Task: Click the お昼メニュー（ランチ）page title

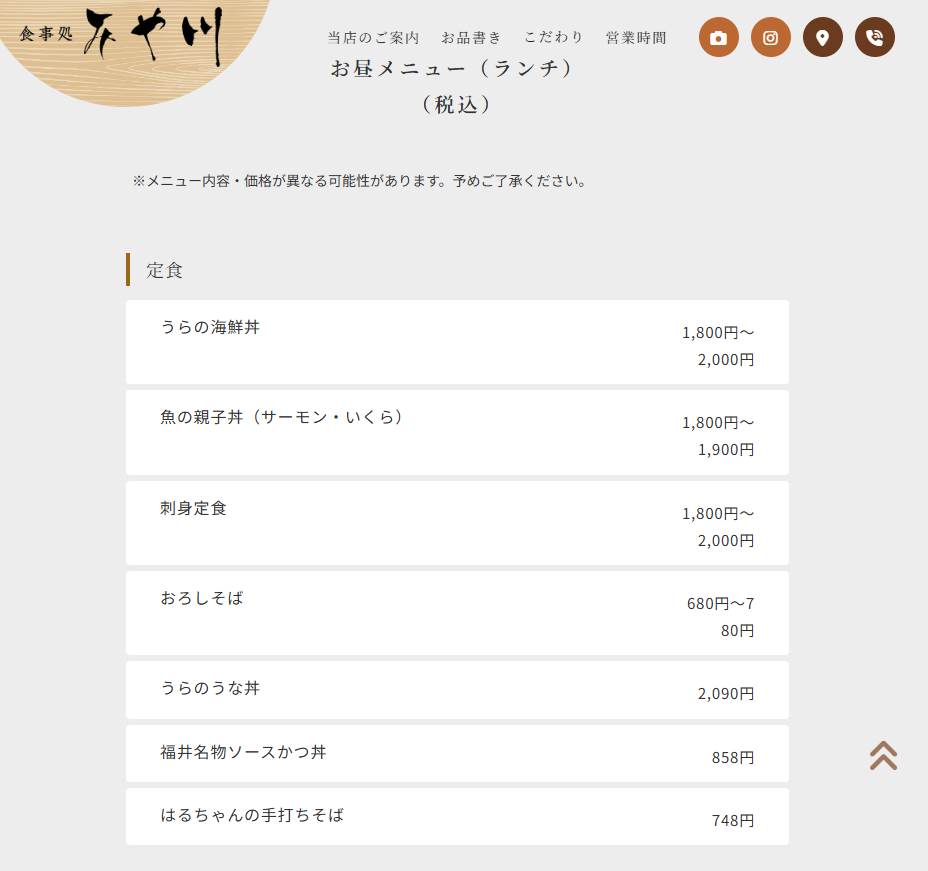Action: [457, 68]
